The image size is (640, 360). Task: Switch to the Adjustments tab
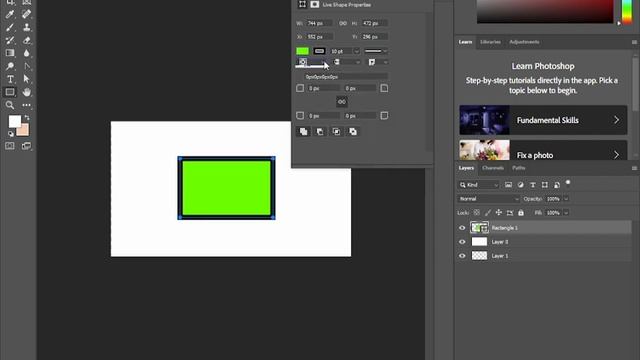524,42
